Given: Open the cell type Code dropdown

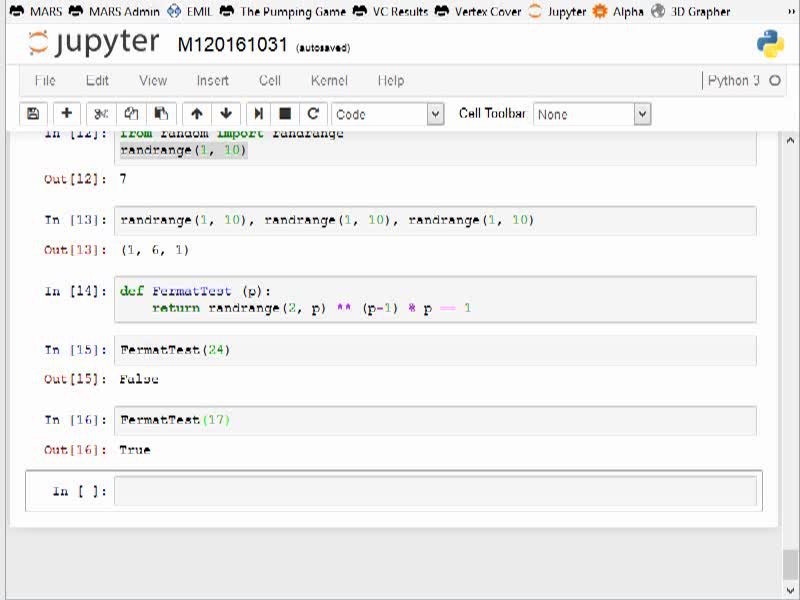Looking at the screenshot, I should [388, 114].
